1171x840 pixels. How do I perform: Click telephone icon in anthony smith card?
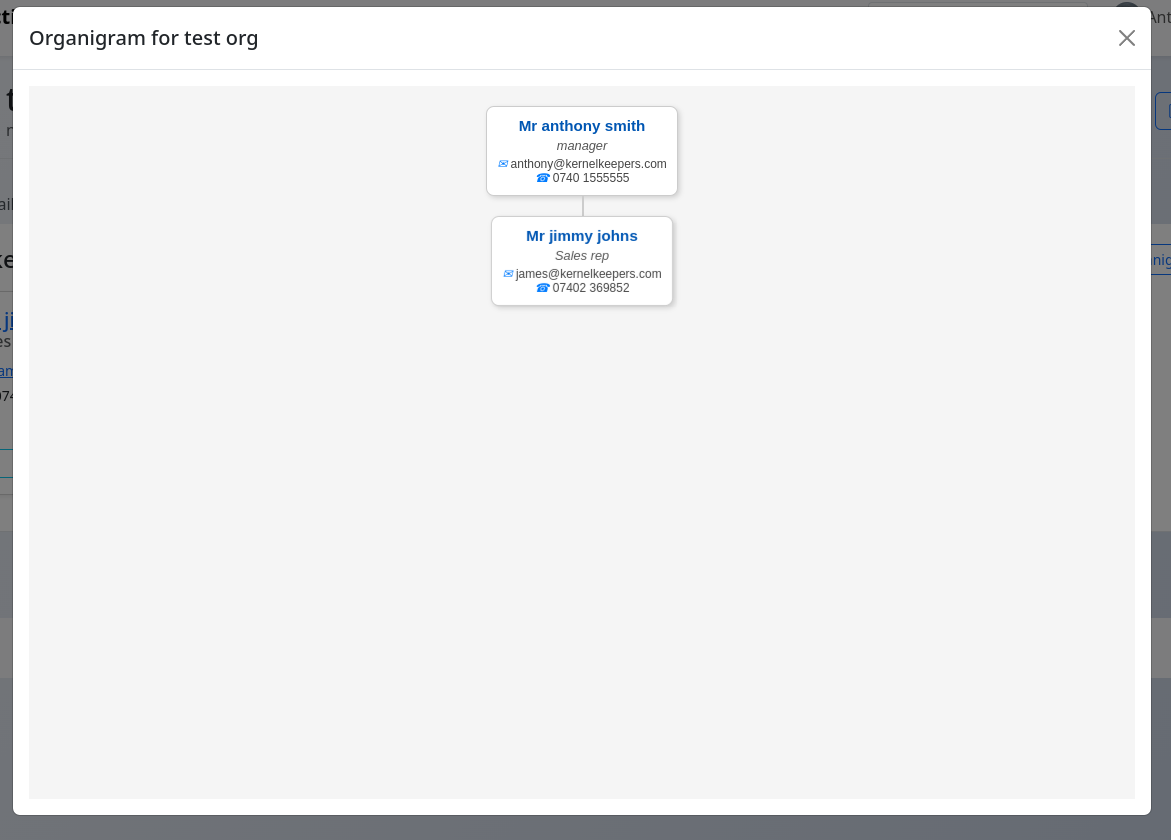[x=543, y=178]
